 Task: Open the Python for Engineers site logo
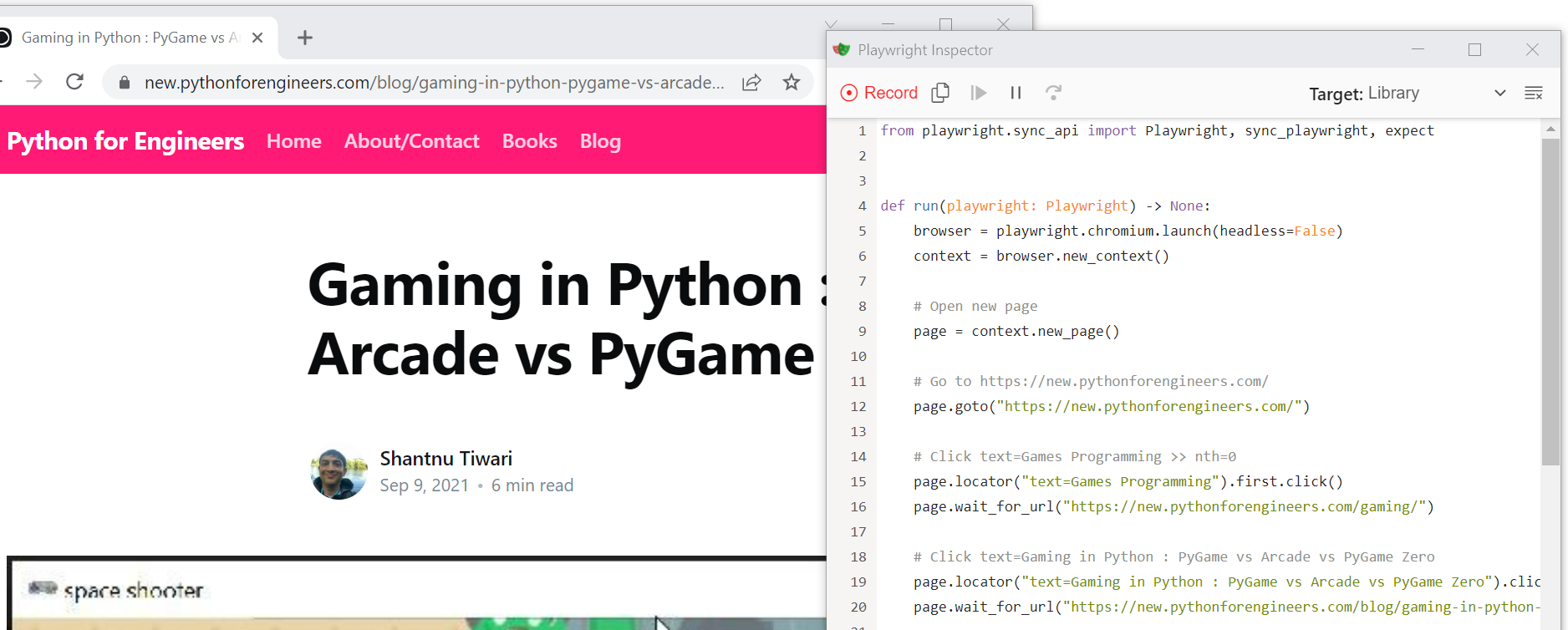click(125, 141)
